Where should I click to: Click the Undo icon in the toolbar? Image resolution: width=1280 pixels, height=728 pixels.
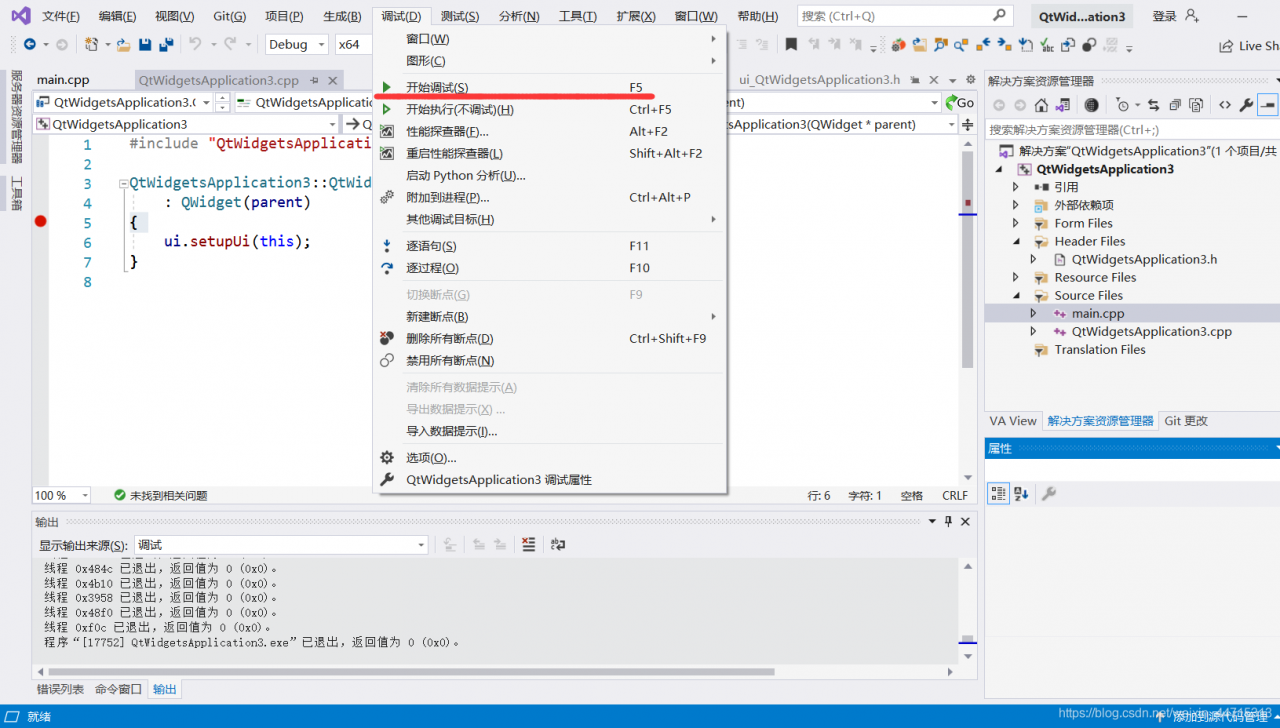click(x=195, y=44)
